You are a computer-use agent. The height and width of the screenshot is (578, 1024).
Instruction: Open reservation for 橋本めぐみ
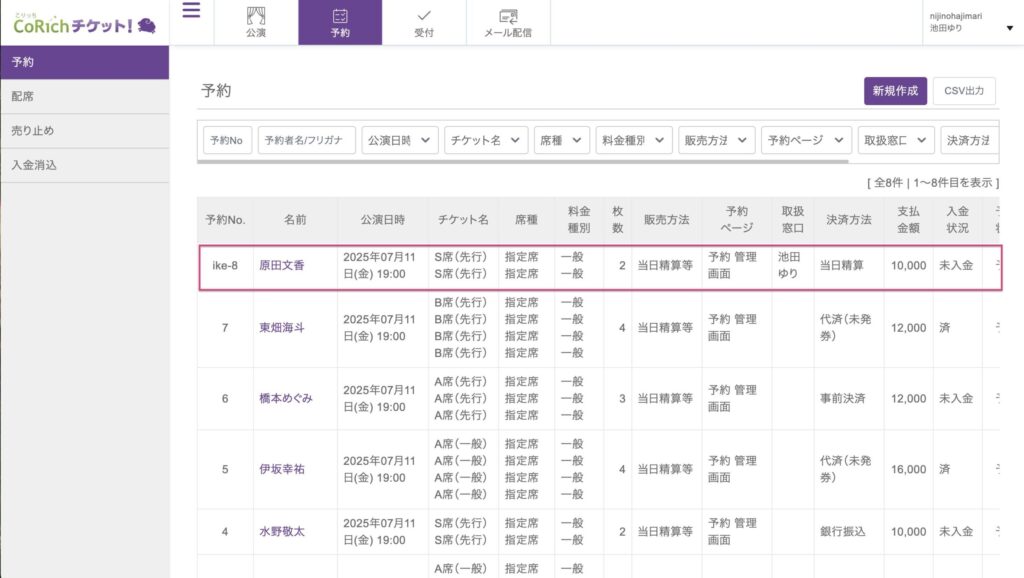pos(286,398)
